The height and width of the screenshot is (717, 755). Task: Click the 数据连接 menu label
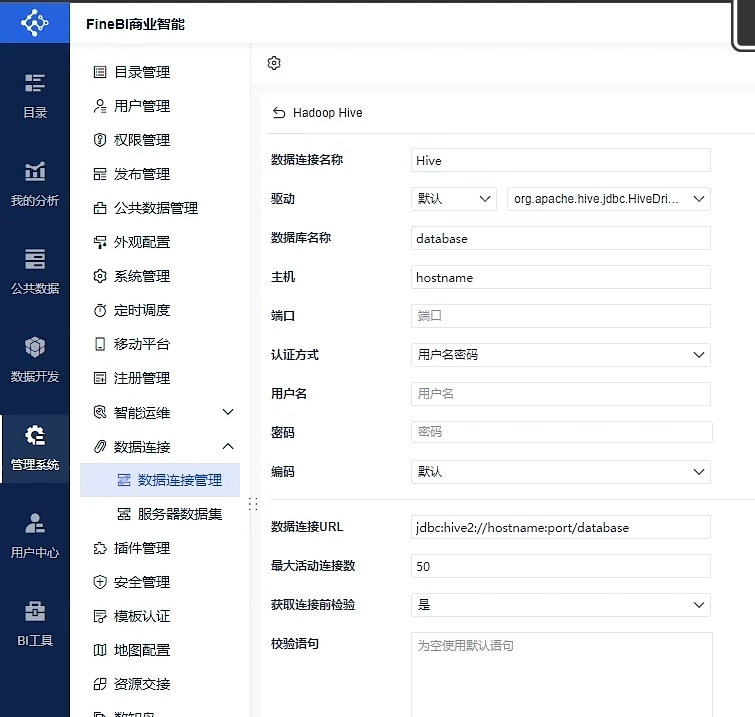(142, 447)
